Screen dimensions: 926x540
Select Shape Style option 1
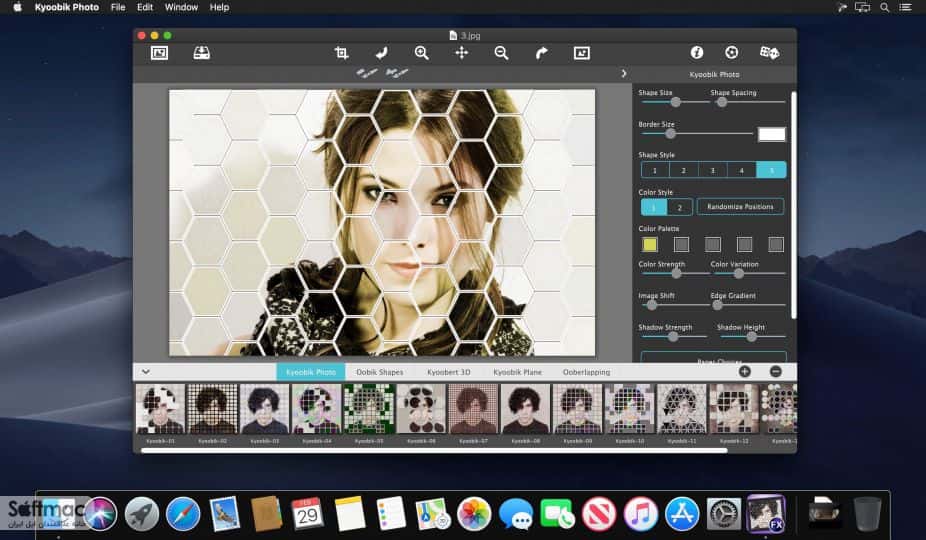pos(655,170)
